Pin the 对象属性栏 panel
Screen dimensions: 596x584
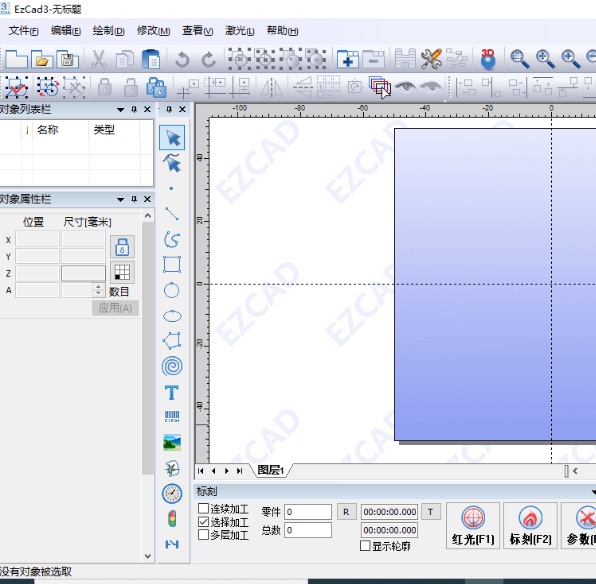[x=134, y=199]
